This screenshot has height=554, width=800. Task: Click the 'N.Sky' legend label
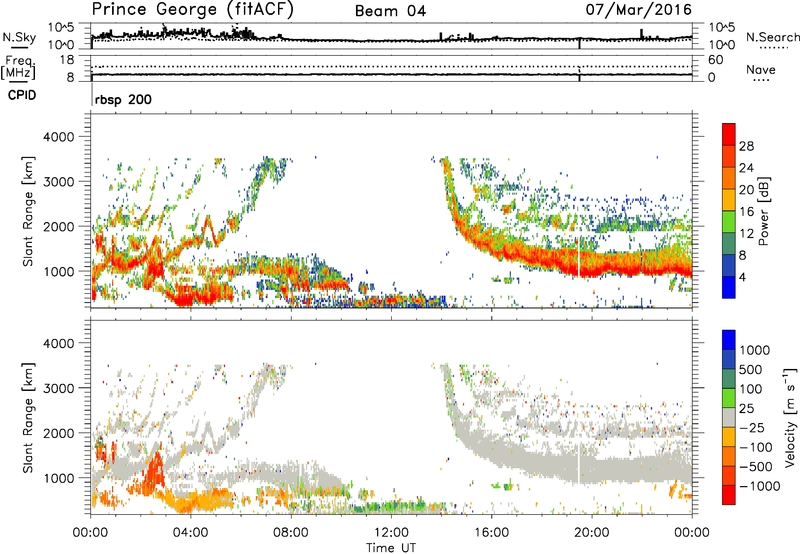[x=19, y=37]
